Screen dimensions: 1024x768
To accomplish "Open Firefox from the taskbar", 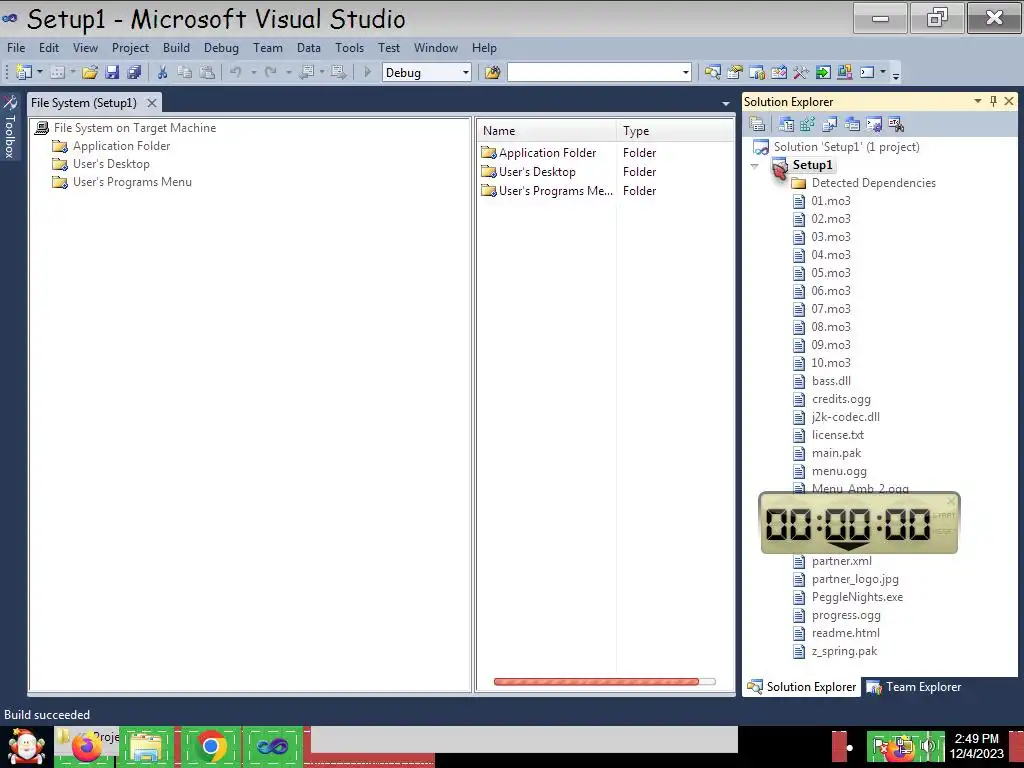I will (87, 747).
